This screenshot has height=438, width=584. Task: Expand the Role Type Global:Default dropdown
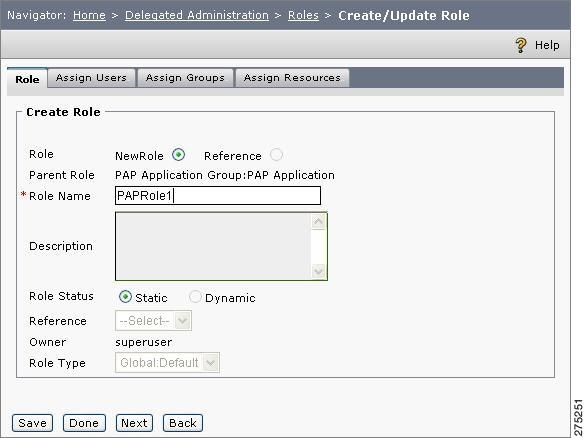167,362
